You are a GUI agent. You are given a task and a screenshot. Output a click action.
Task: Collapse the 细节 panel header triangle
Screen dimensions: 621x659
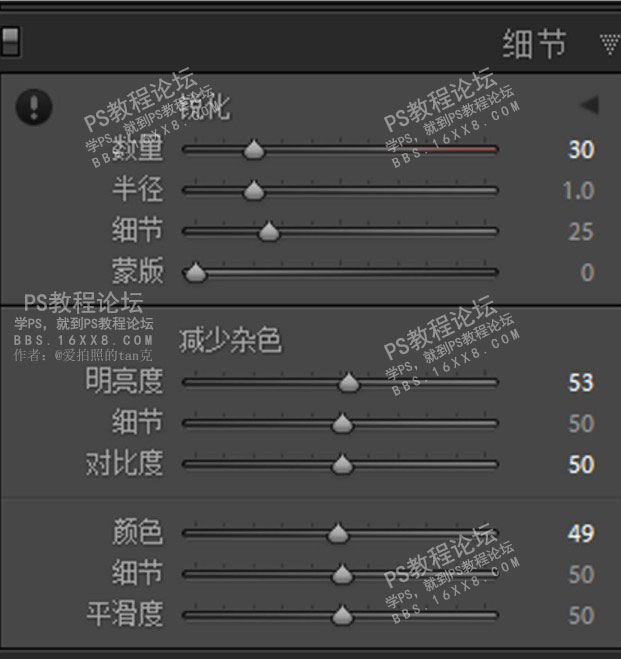(609, 45)
